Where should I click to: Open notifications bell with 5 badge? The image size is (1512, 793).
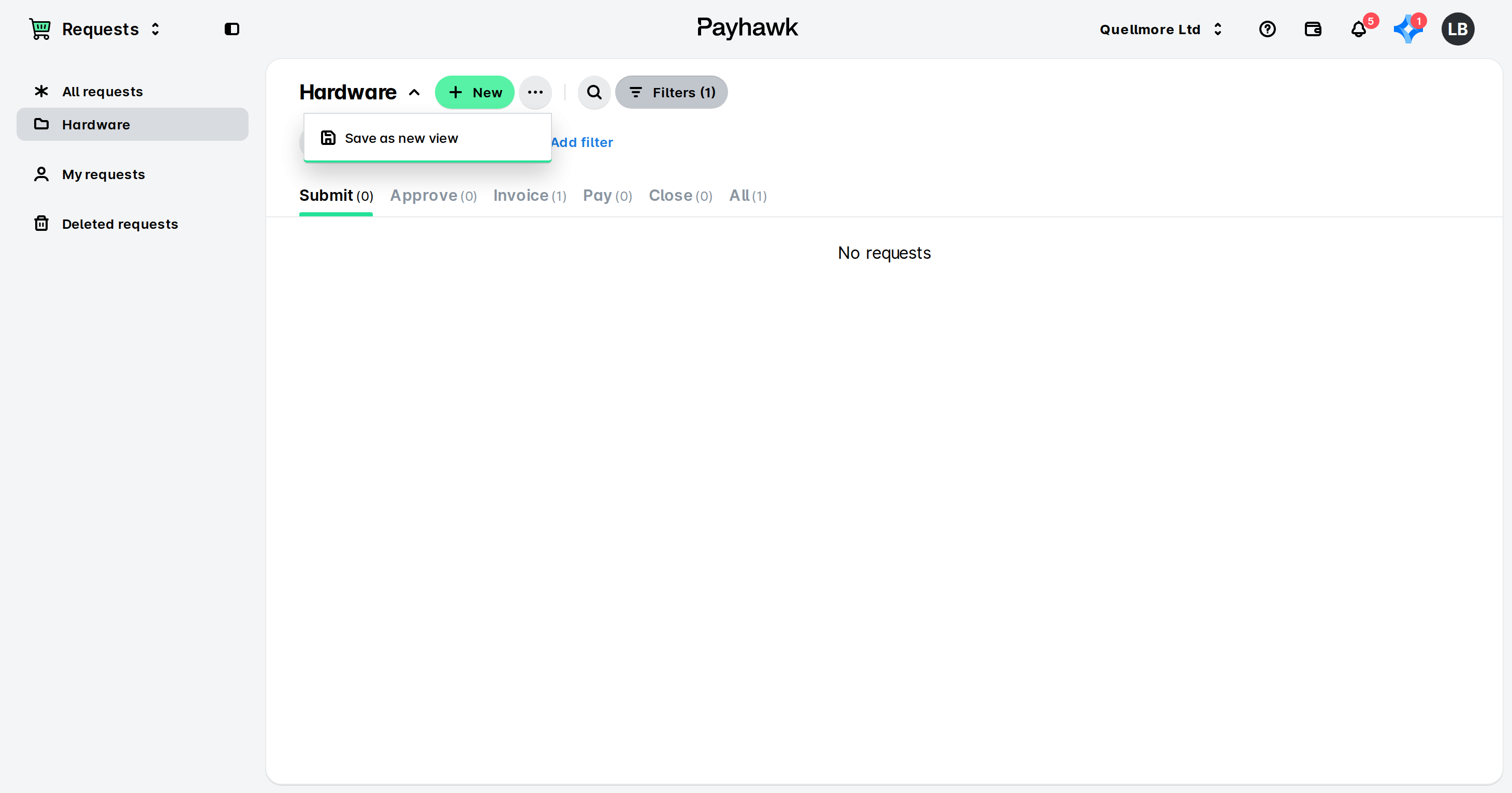click(x=1359, y=29)
